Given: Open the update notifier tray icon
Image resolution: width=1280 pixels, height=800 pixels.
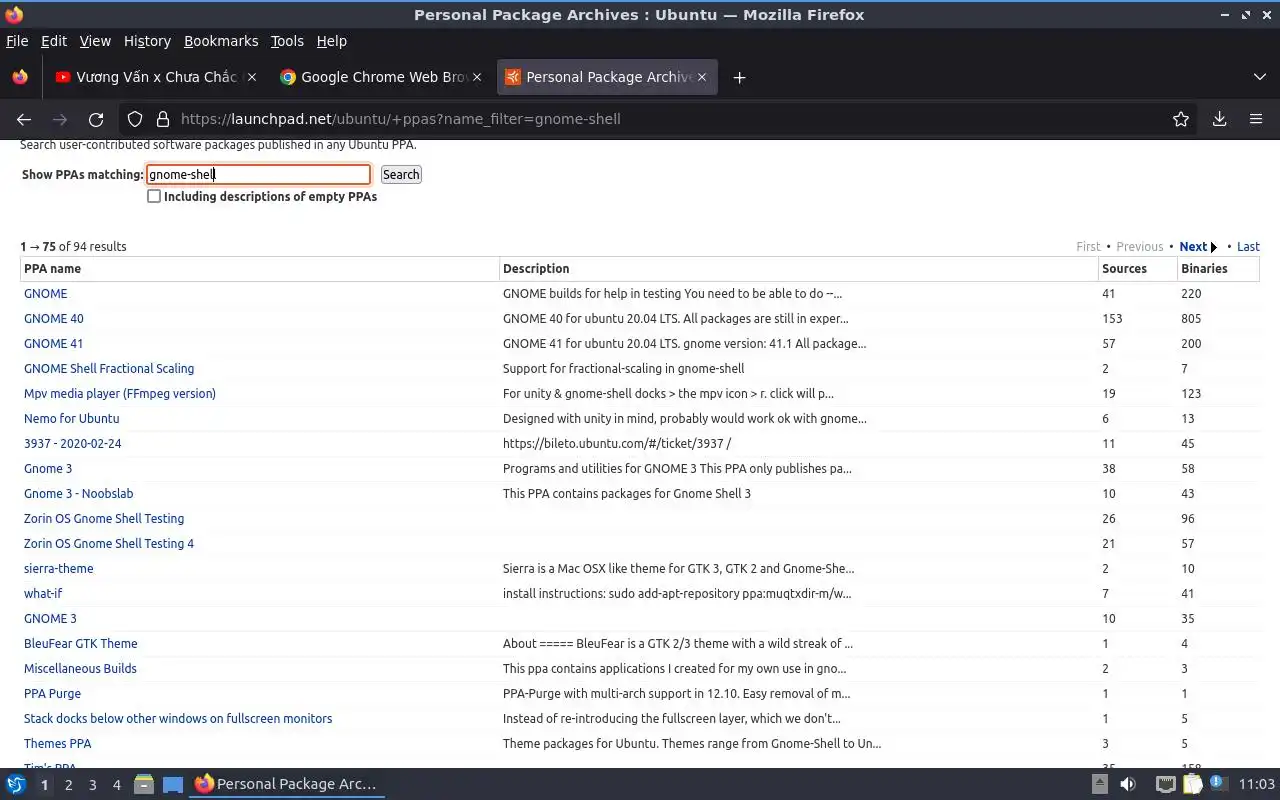Looking at the screenshot, I should pyautogui.click(x=1217, y=784).
